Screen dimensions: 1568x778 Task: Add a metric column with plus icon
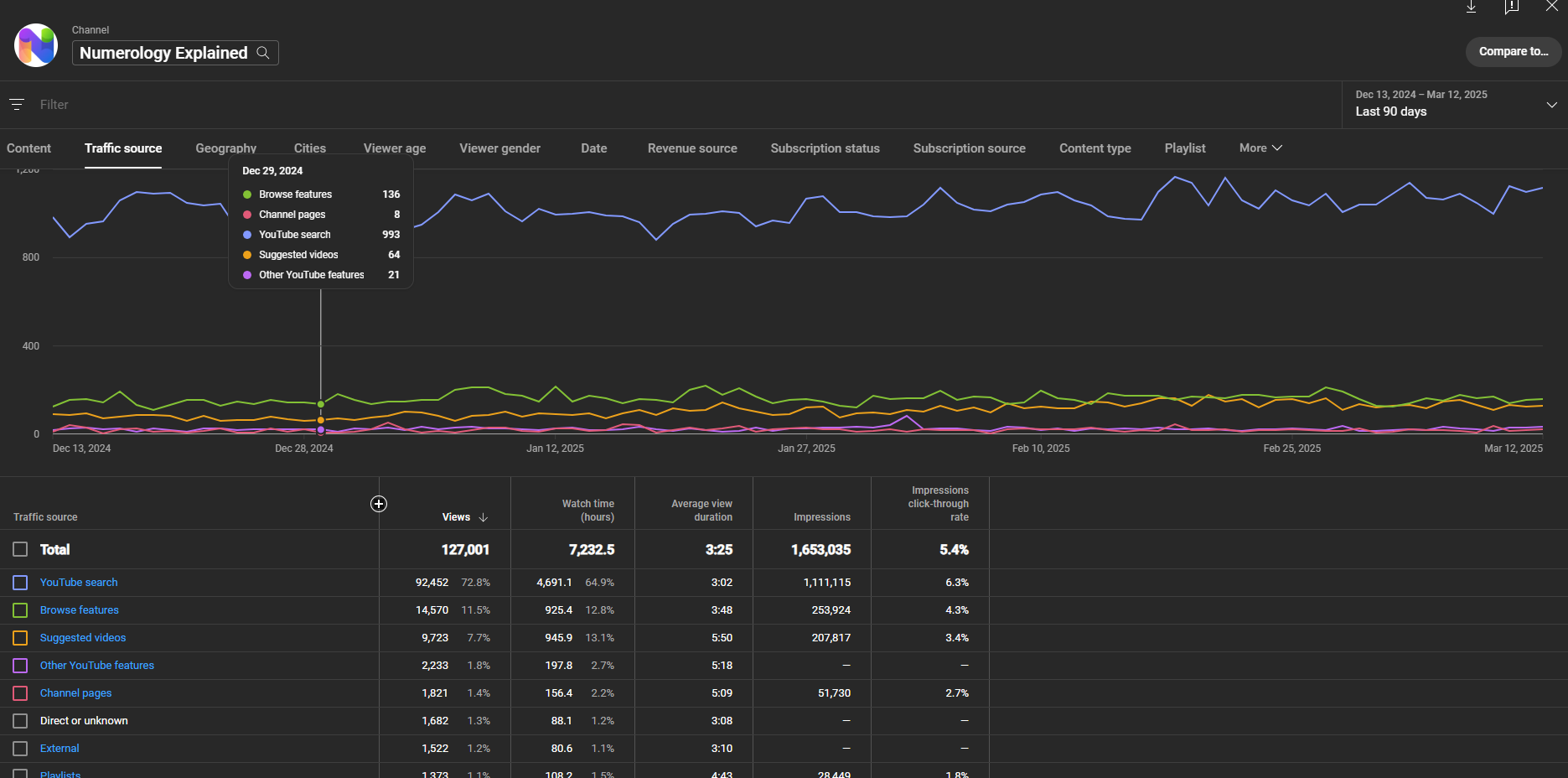379,504
